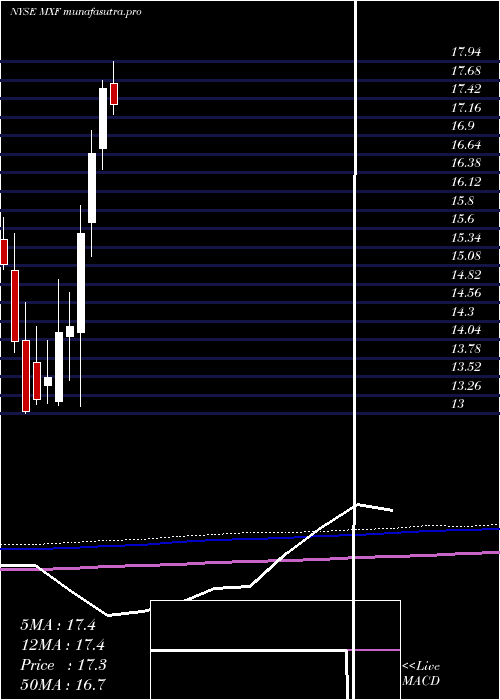Click the NYSE MXF munafasutra.pro title
This screenshot has height=700, width=500.
click(x=75, y=12)
